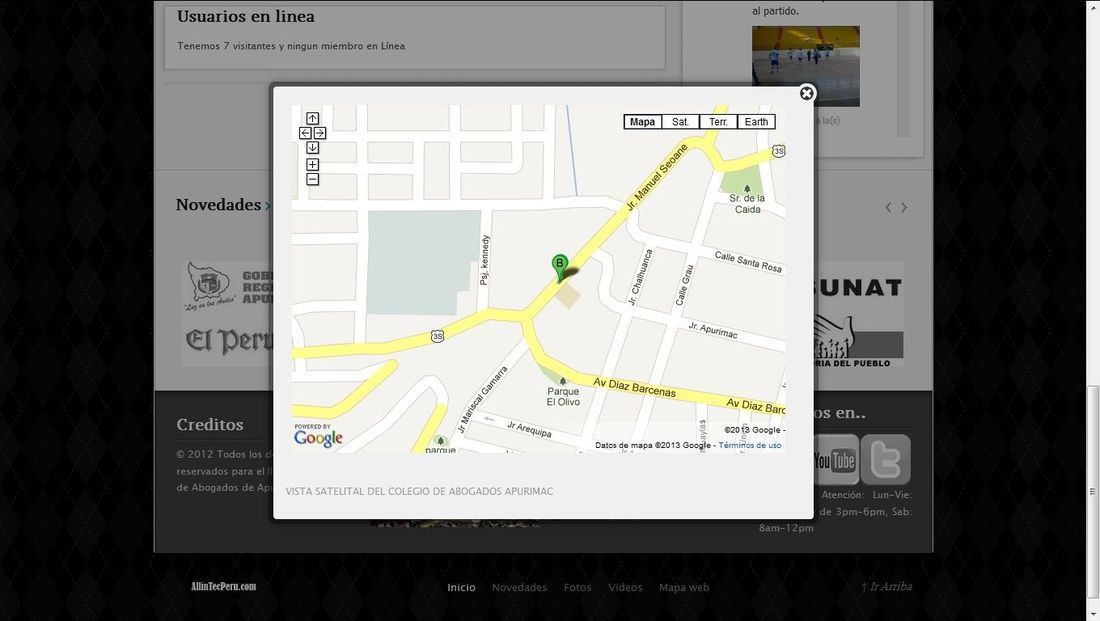Viewport: 1100px width, 621px height.
Task: Click the Calle Santa Rosa street label
Action: pyautogui.click(x=748, y=262)
